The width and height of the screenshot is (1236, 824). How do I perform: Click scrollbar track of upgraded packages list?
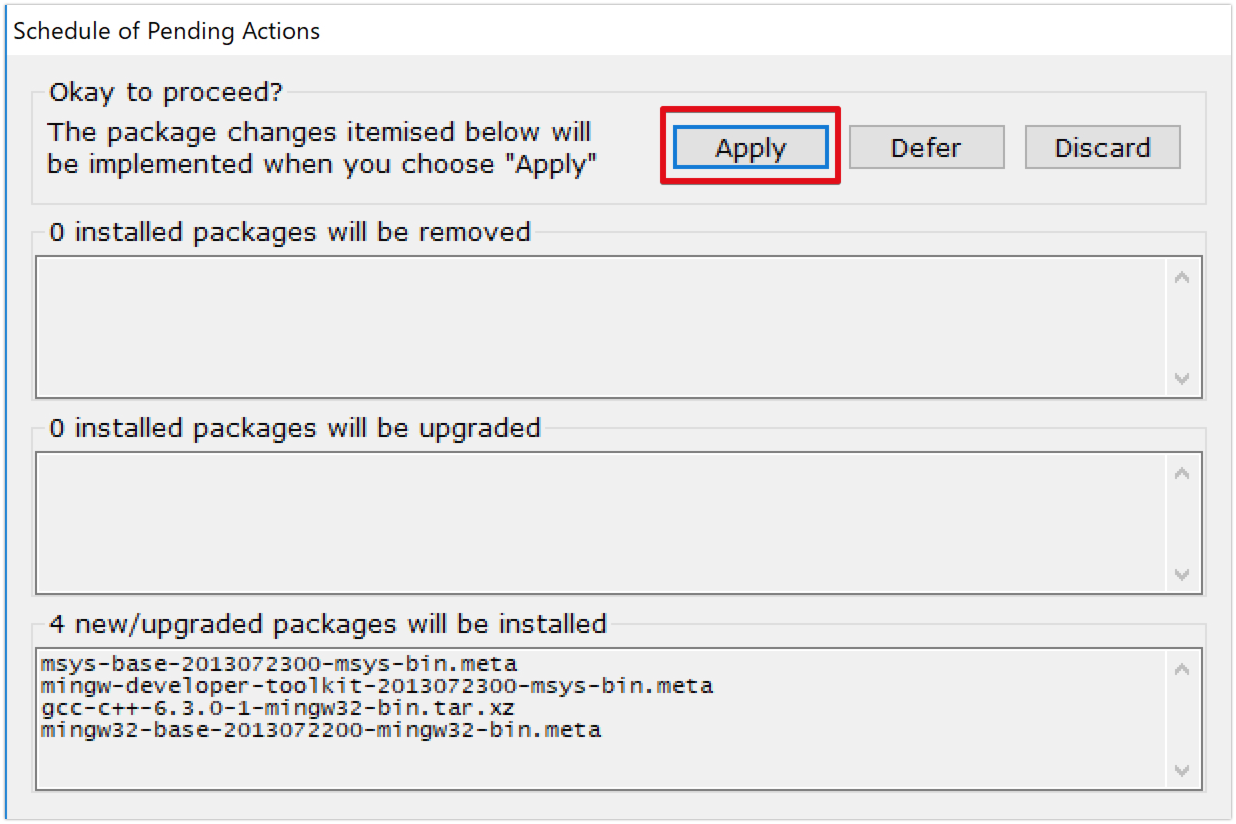coord(1182,523)
